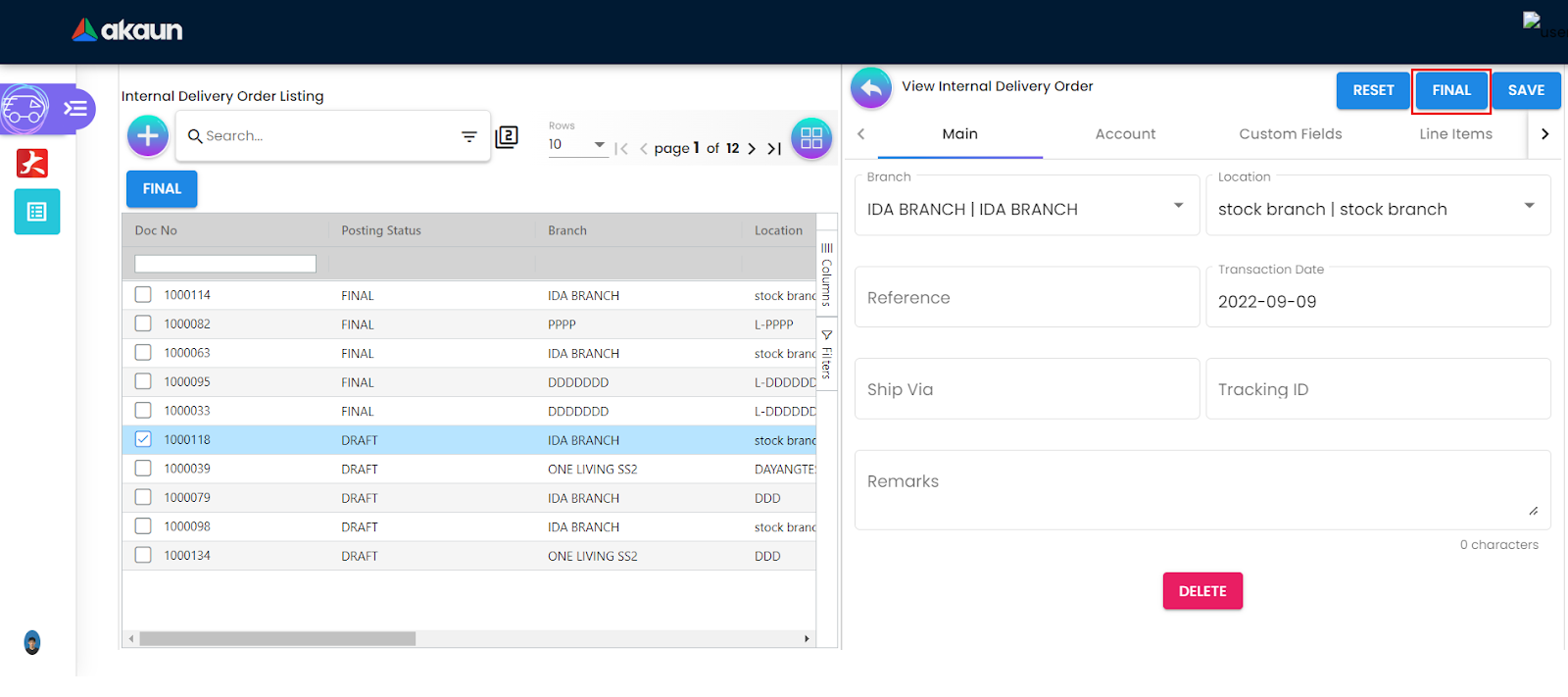Screen dimensions: 1568x697
Task: Switch to the Line Items tab
Action: pos(1455,134)
